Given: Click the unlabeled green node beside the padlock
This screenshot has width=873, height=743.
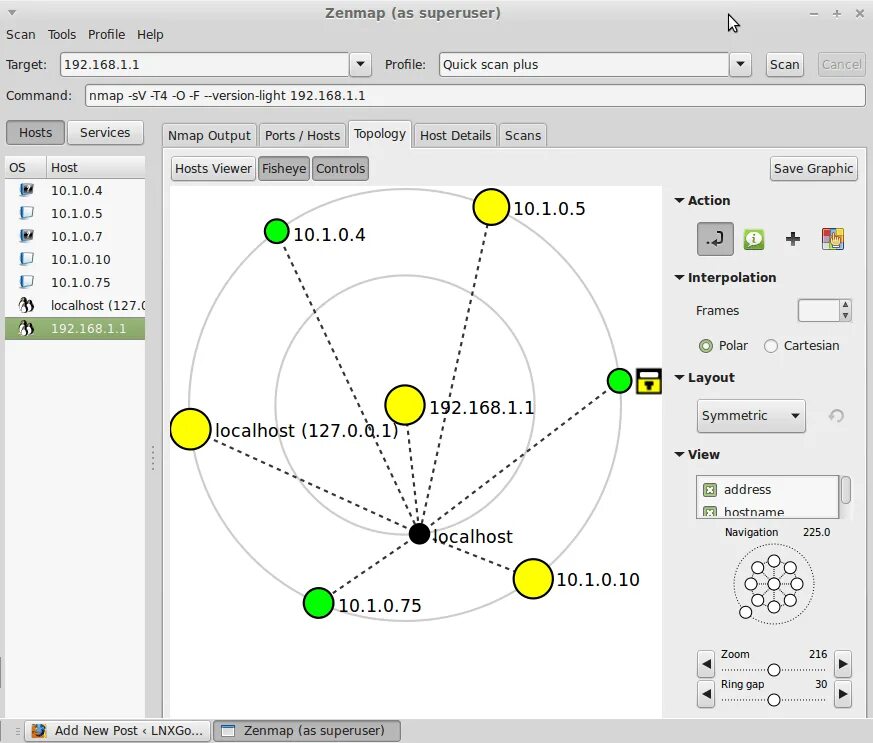Looking at the screenshot, I should [619, 381].
